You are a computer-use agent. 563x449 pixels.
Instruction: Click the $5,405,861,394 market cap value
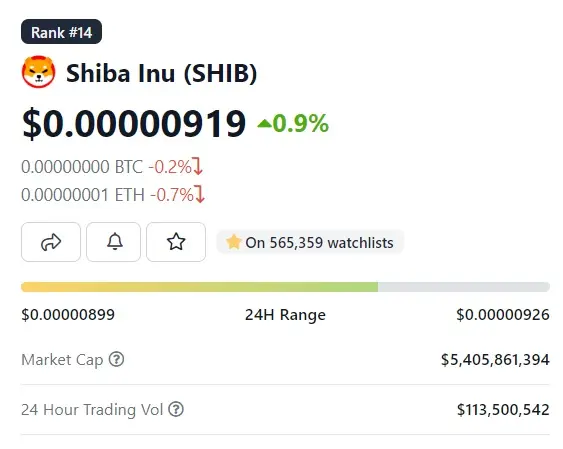[x=495, y=360]
